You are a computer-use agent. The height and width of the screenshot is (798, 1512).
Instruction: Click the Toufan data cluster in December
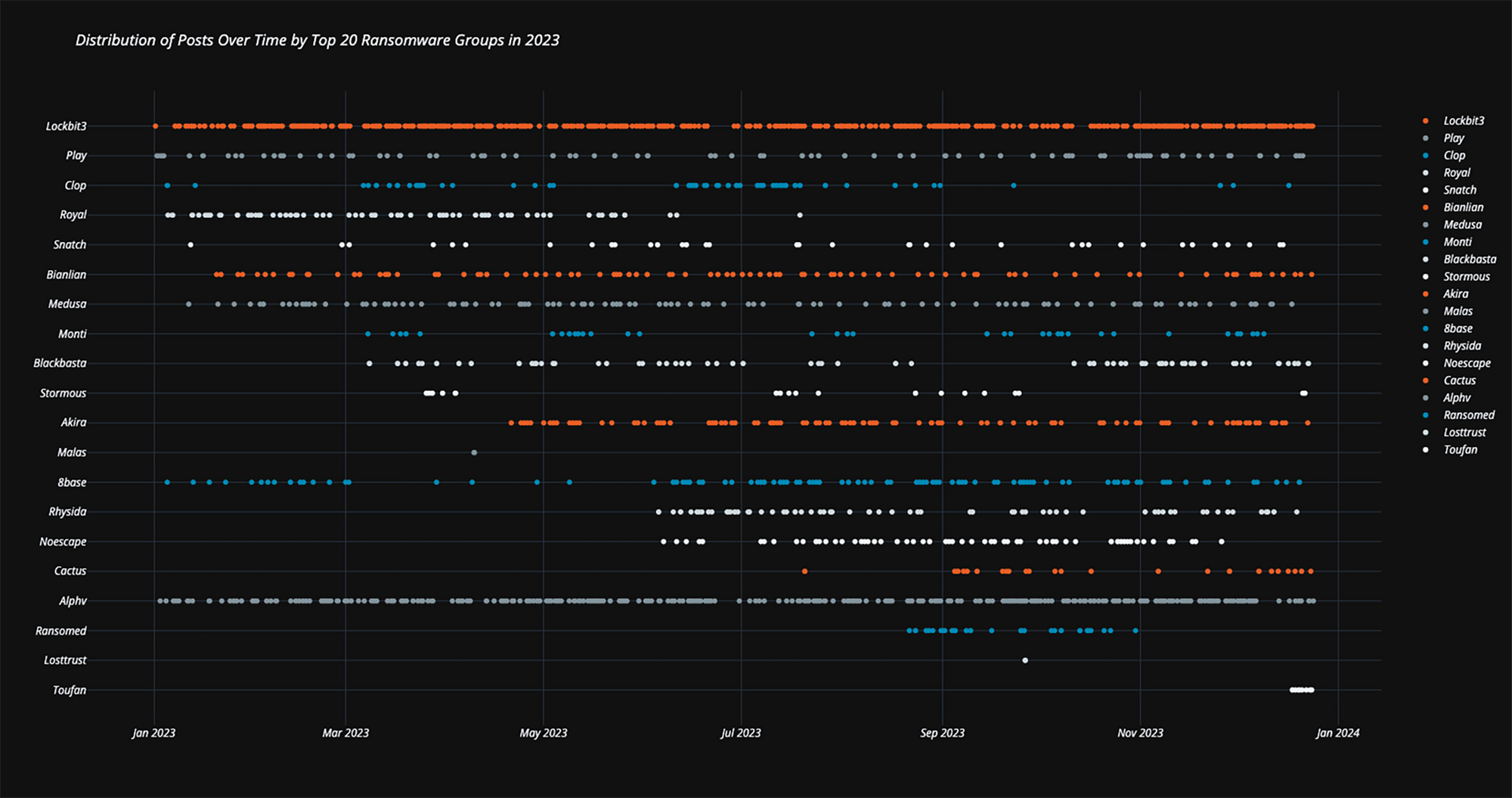tap(1302, 690)
